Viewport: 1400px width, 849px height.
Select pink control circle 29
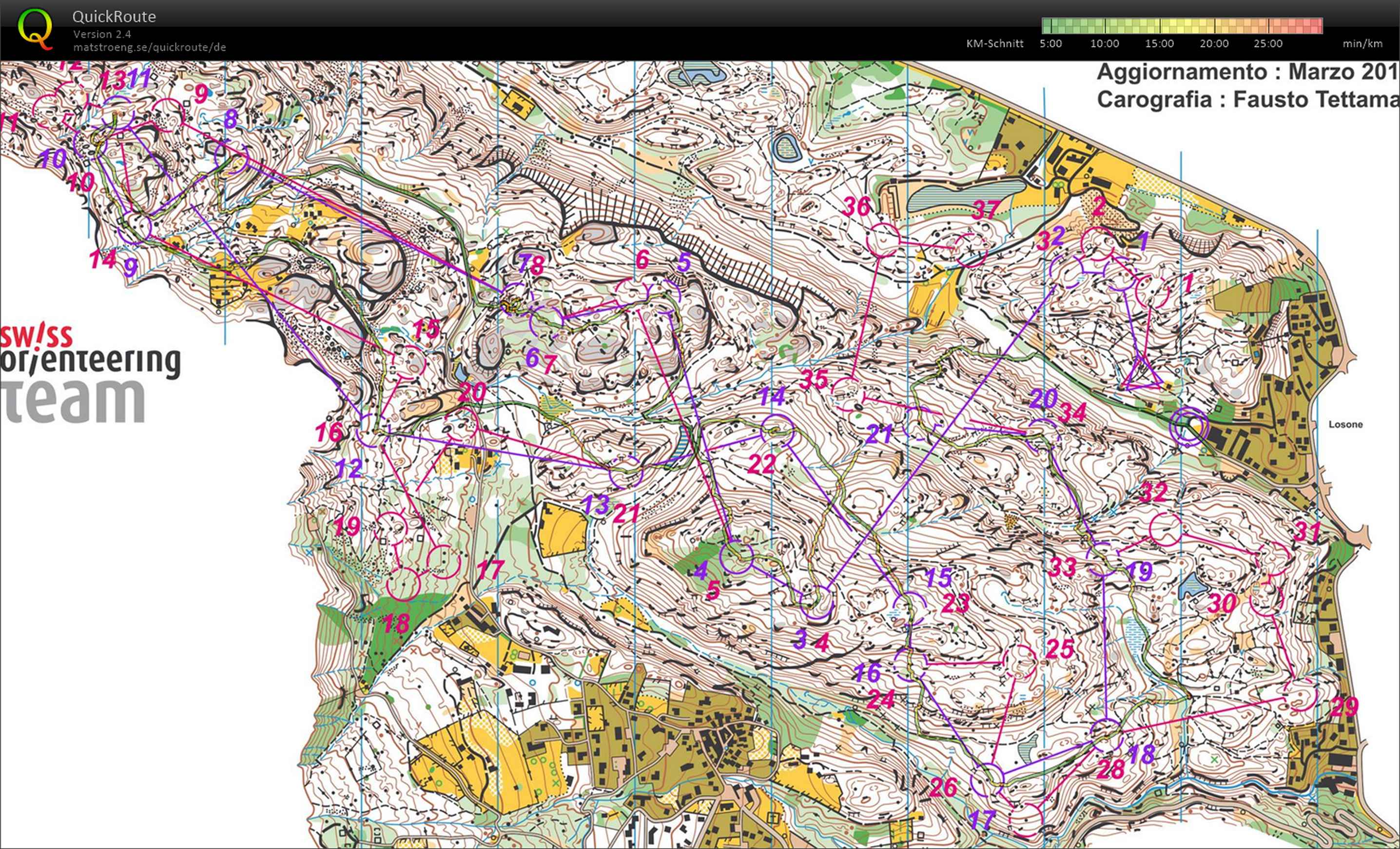point(1300,695)
